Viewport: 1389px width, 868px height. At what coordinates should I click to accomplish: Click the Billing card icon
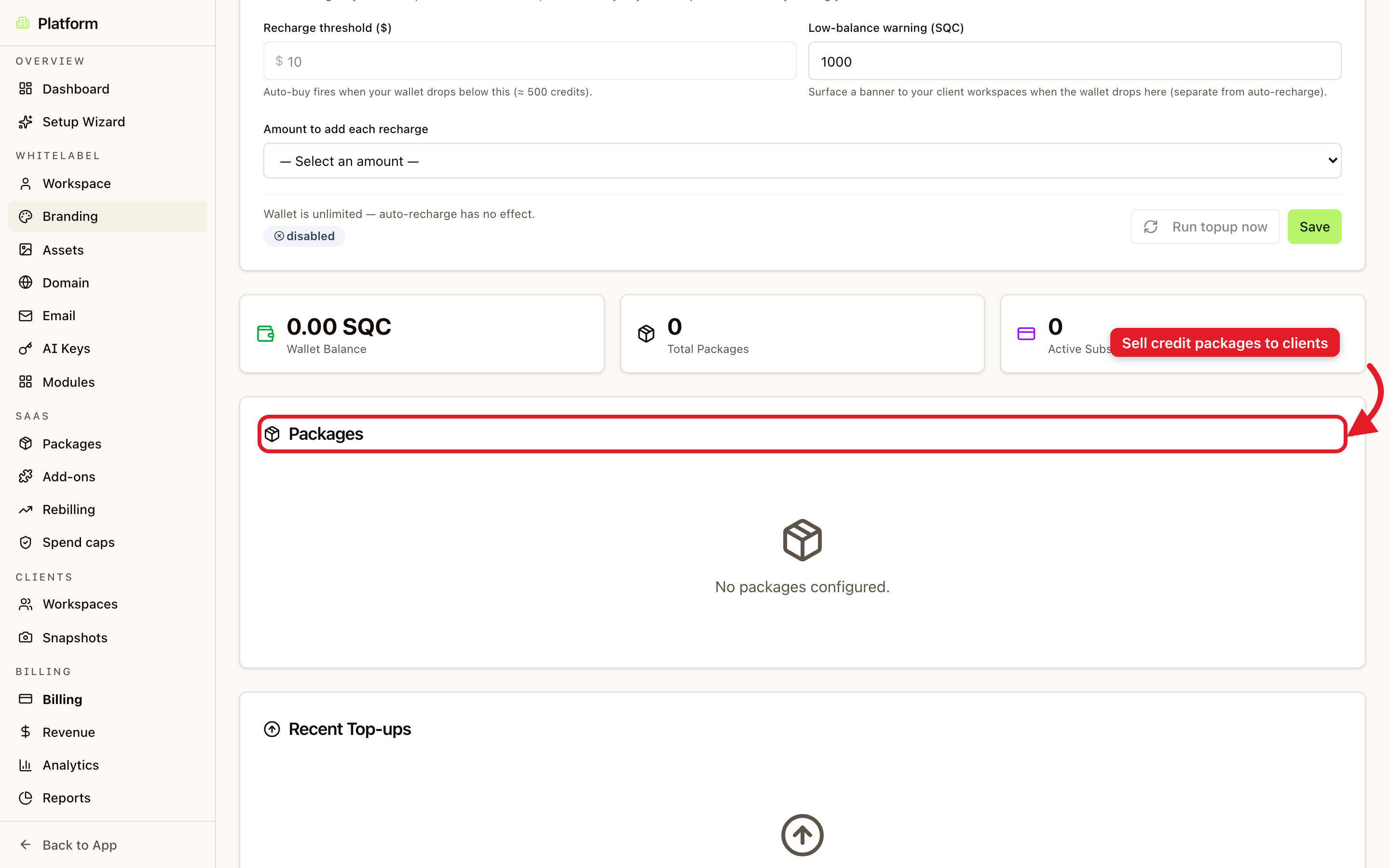(x=25, y=699)
